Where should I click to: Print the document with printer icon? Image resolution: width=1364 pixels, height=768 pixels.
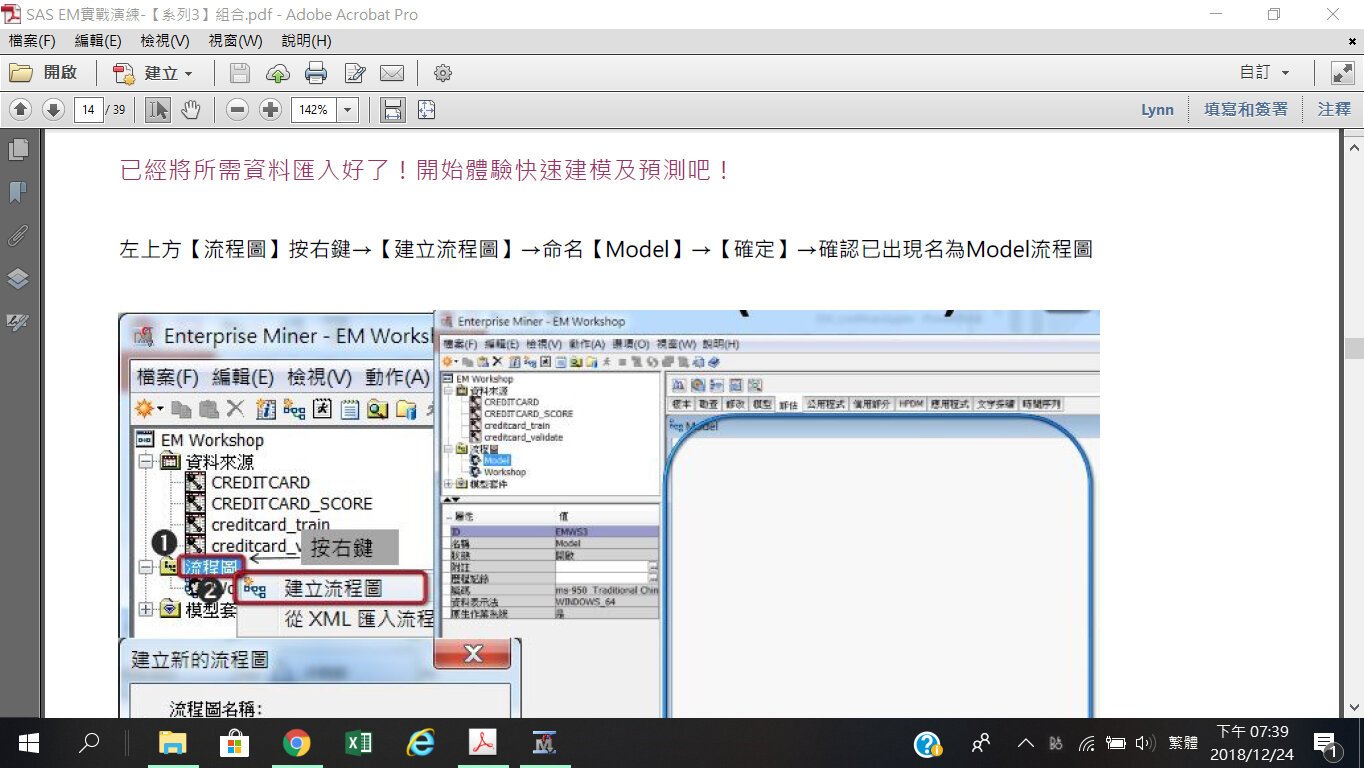tap(316, 73)
